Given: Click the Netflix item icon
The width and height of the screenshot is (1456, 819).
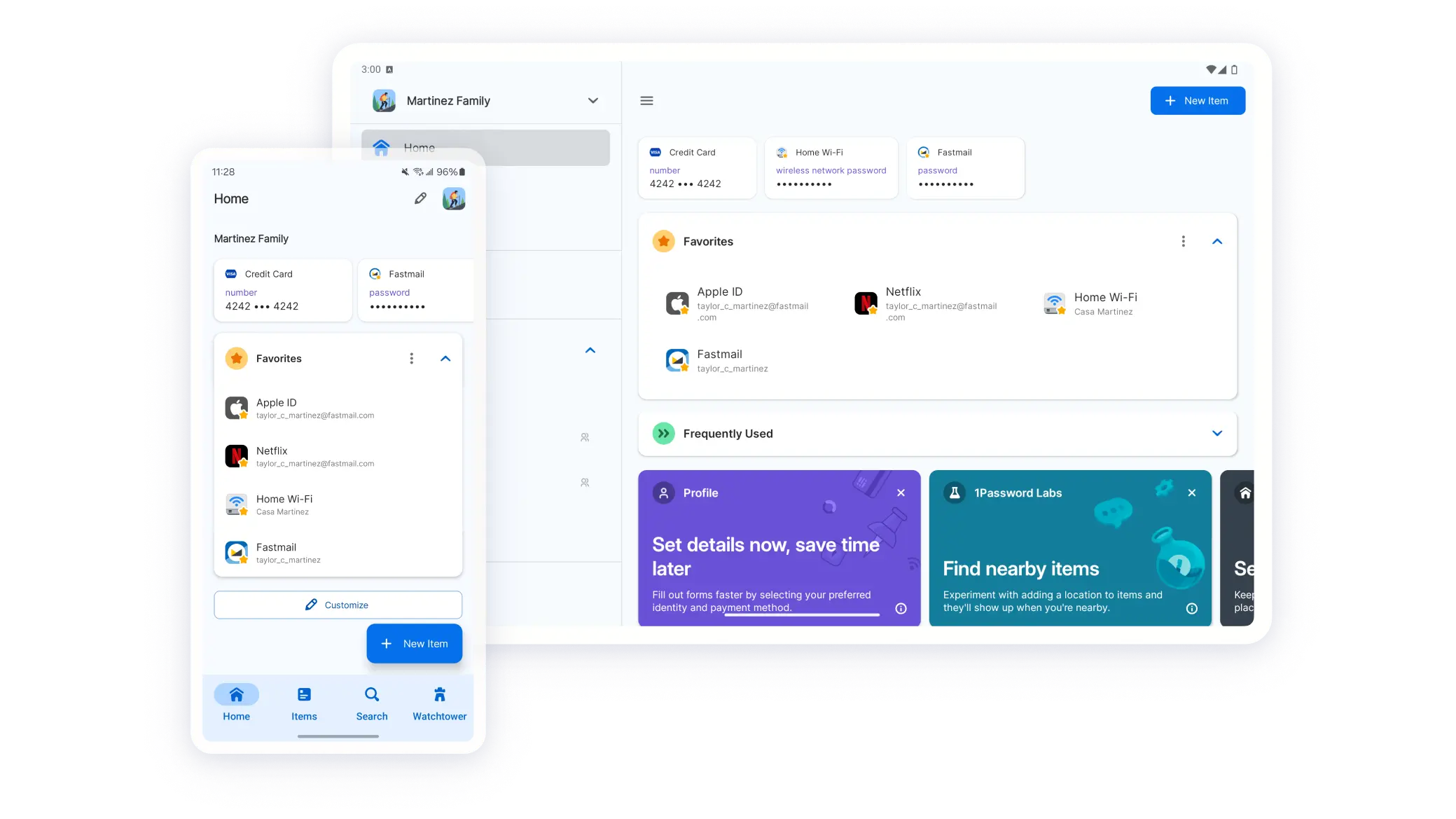Looking at the screenshot, I should click(236, 456).
